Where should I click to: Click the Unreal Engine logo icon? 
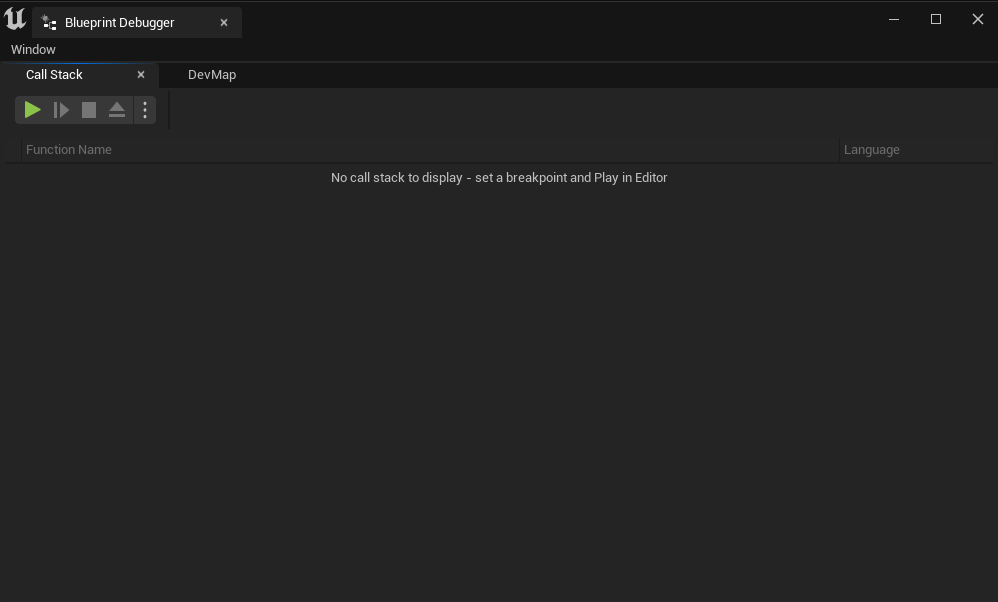pos(15,18)
